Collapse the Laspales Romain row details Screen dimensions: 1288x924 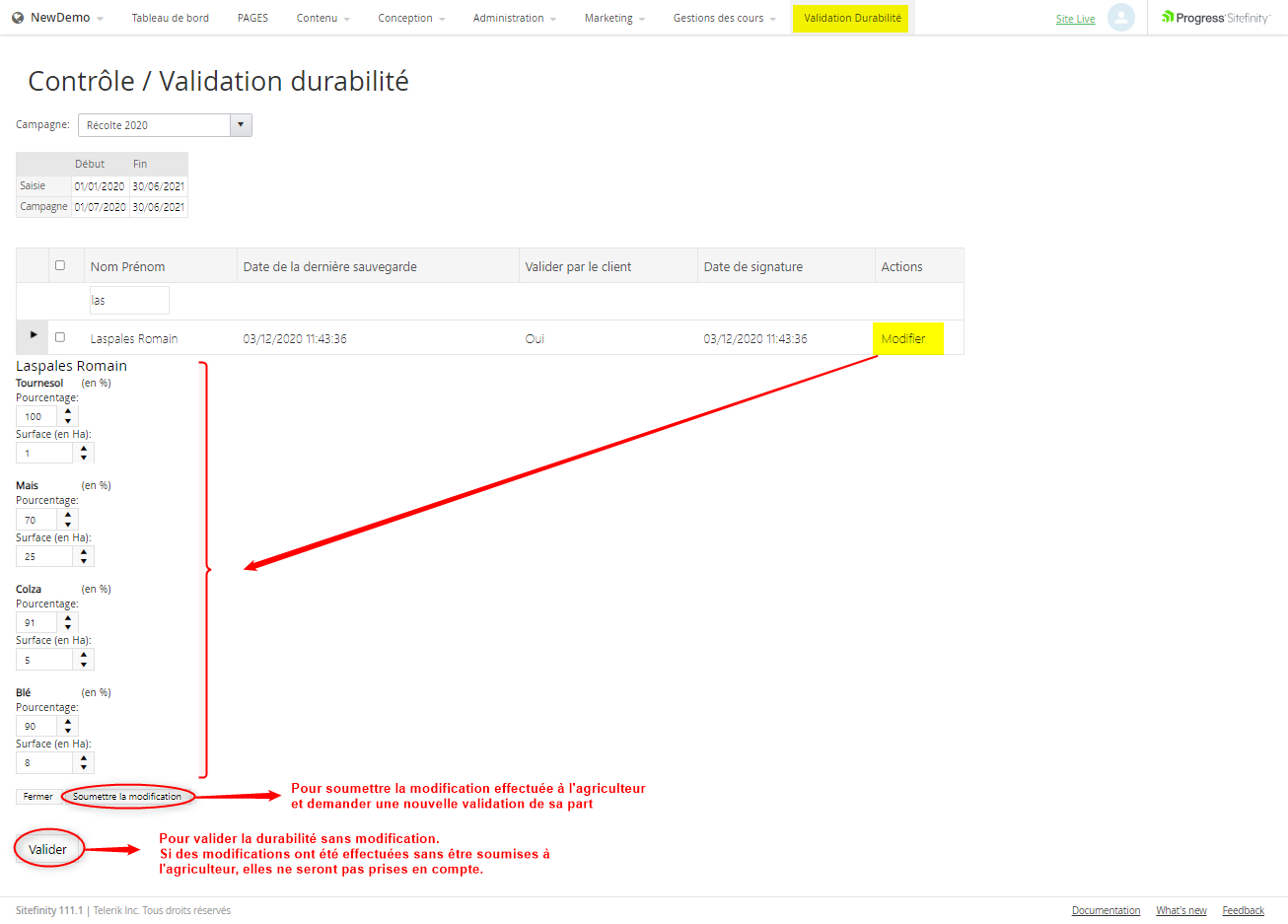(34, 335)
